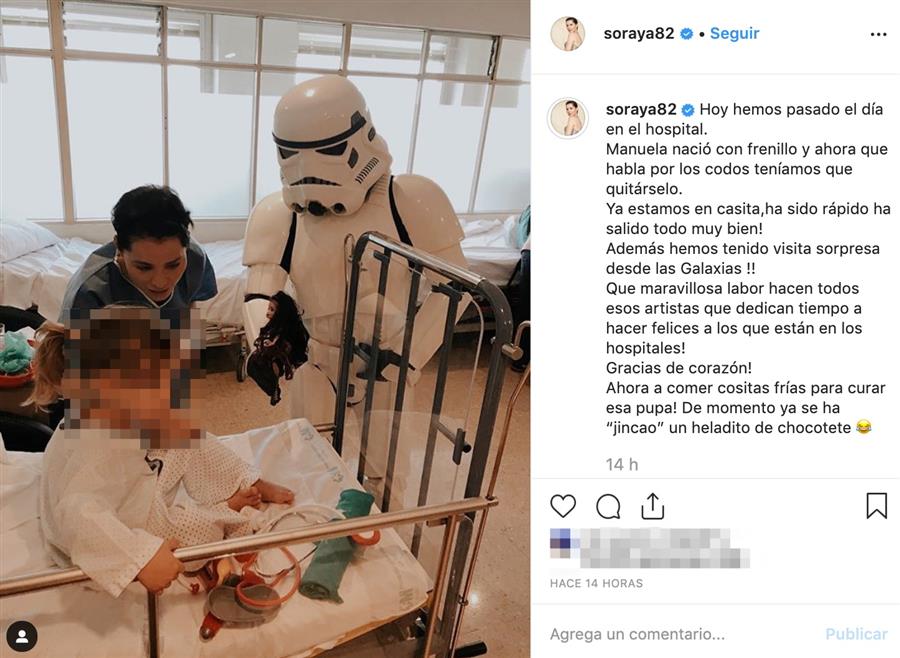Open the three-dots more options menu
The width and height of the screenshot is (900, 658).
tap(878, 34)
